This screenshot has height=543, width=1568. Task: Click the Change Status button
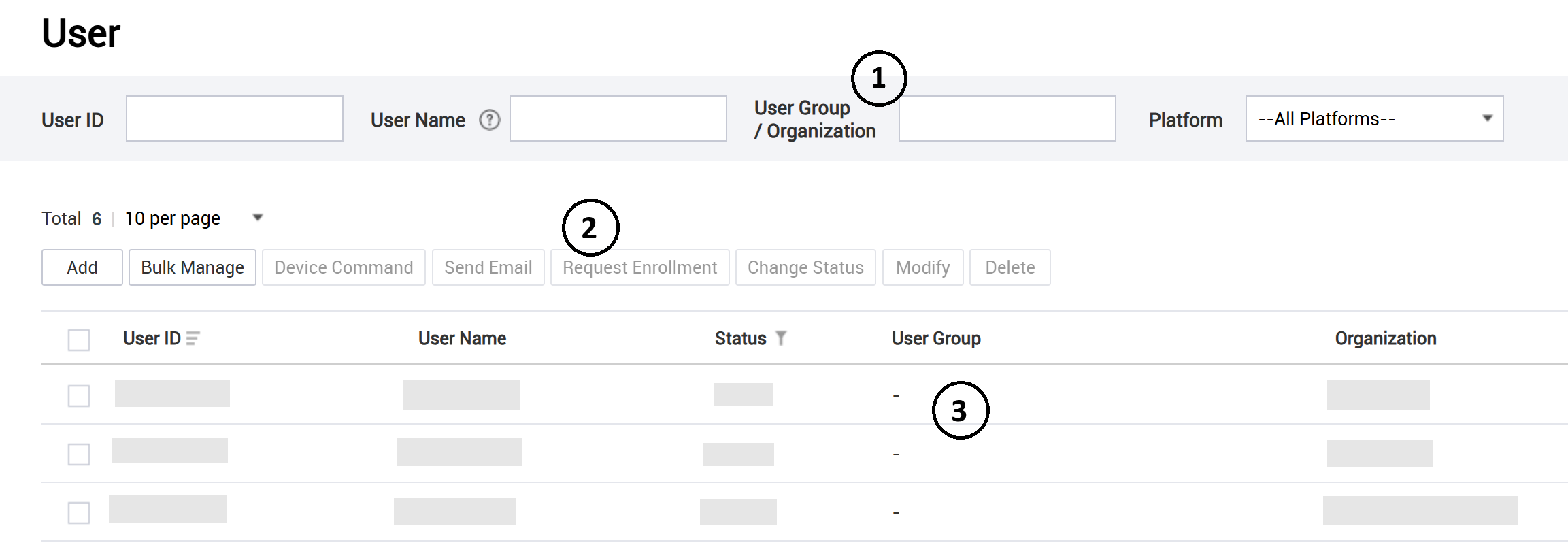coord(805,267)
